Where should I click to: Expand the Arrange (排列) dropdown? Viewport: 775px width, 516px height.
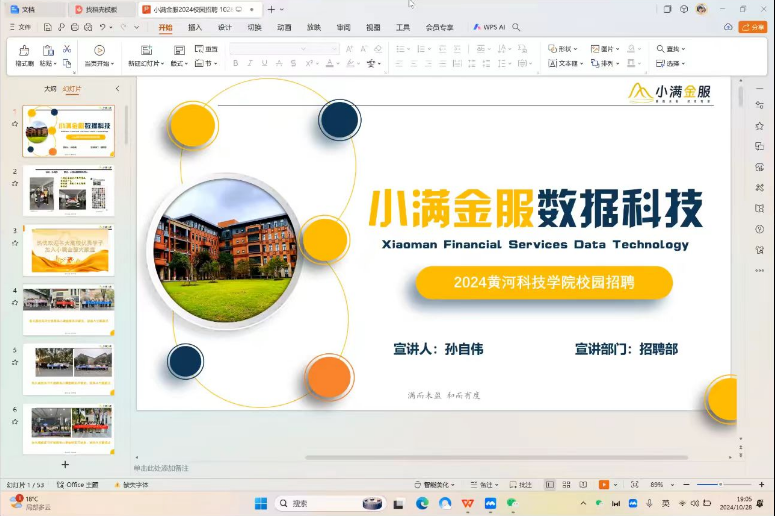[x=617, y=64]
